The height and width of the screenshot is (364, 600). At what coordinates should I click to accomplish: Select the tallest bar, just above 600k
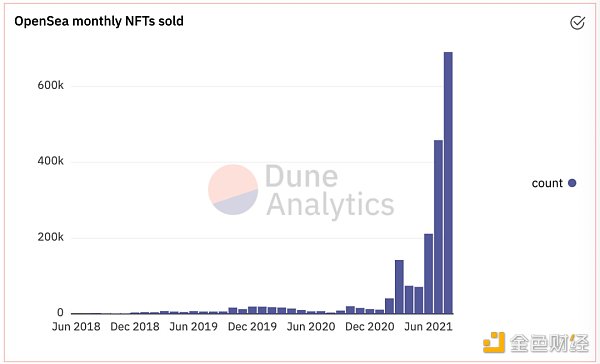point(448,183)
